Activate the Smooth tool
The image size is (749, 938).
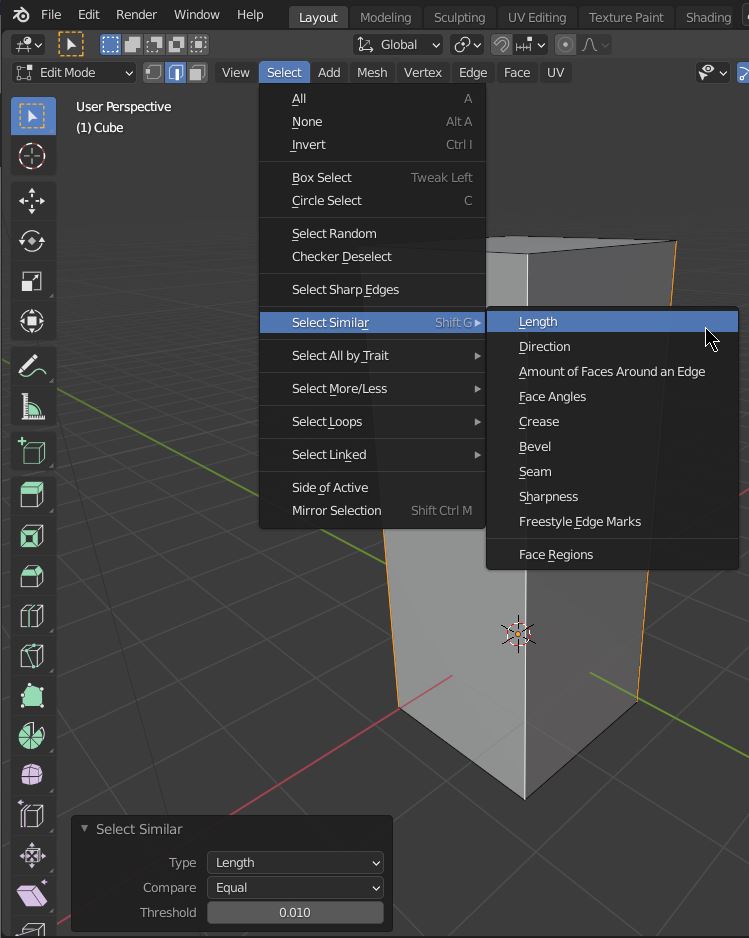[x=33, y=775]
